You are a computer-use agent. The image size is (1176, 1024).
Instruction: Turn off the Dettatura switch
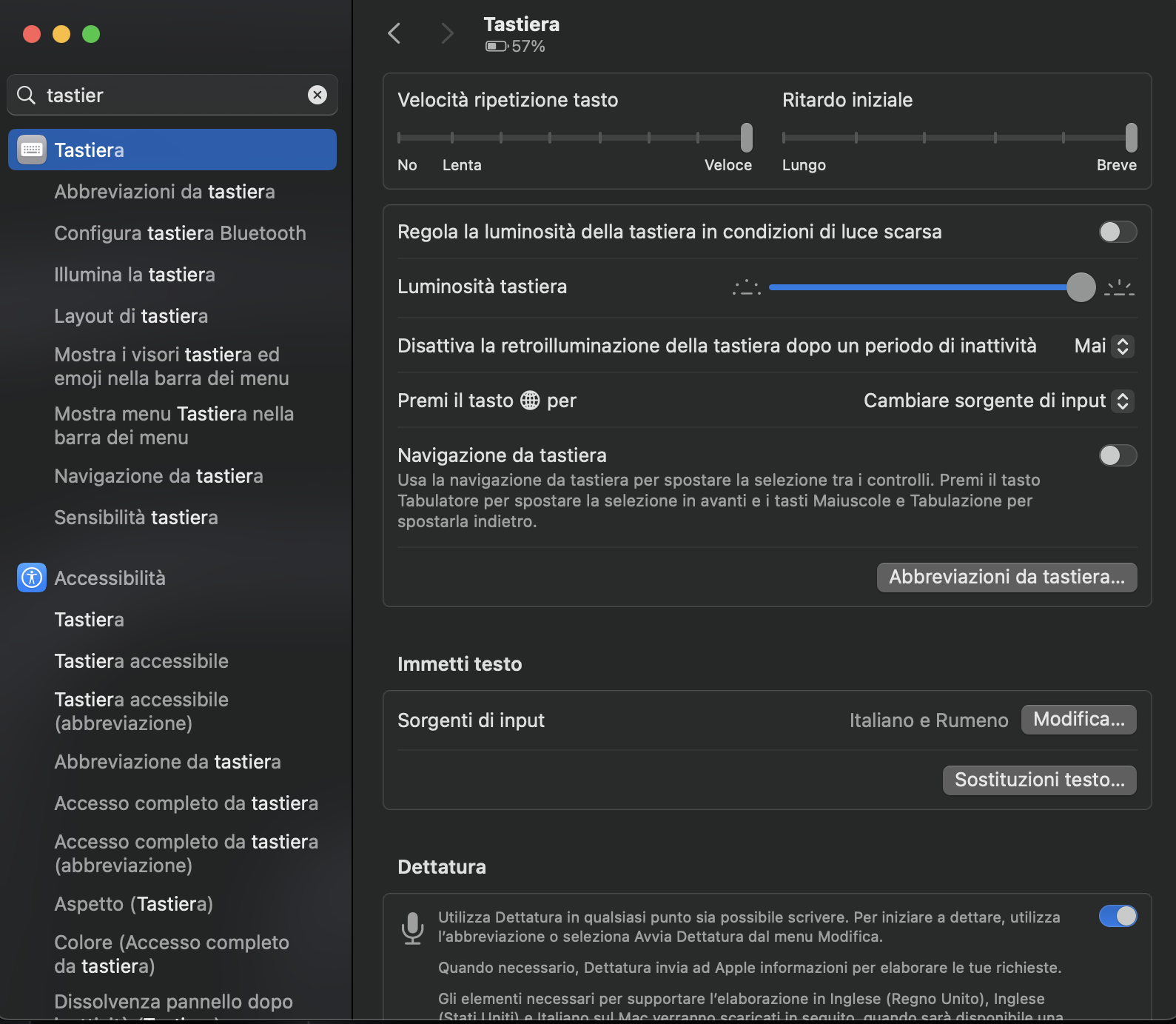click(1118, 916)
